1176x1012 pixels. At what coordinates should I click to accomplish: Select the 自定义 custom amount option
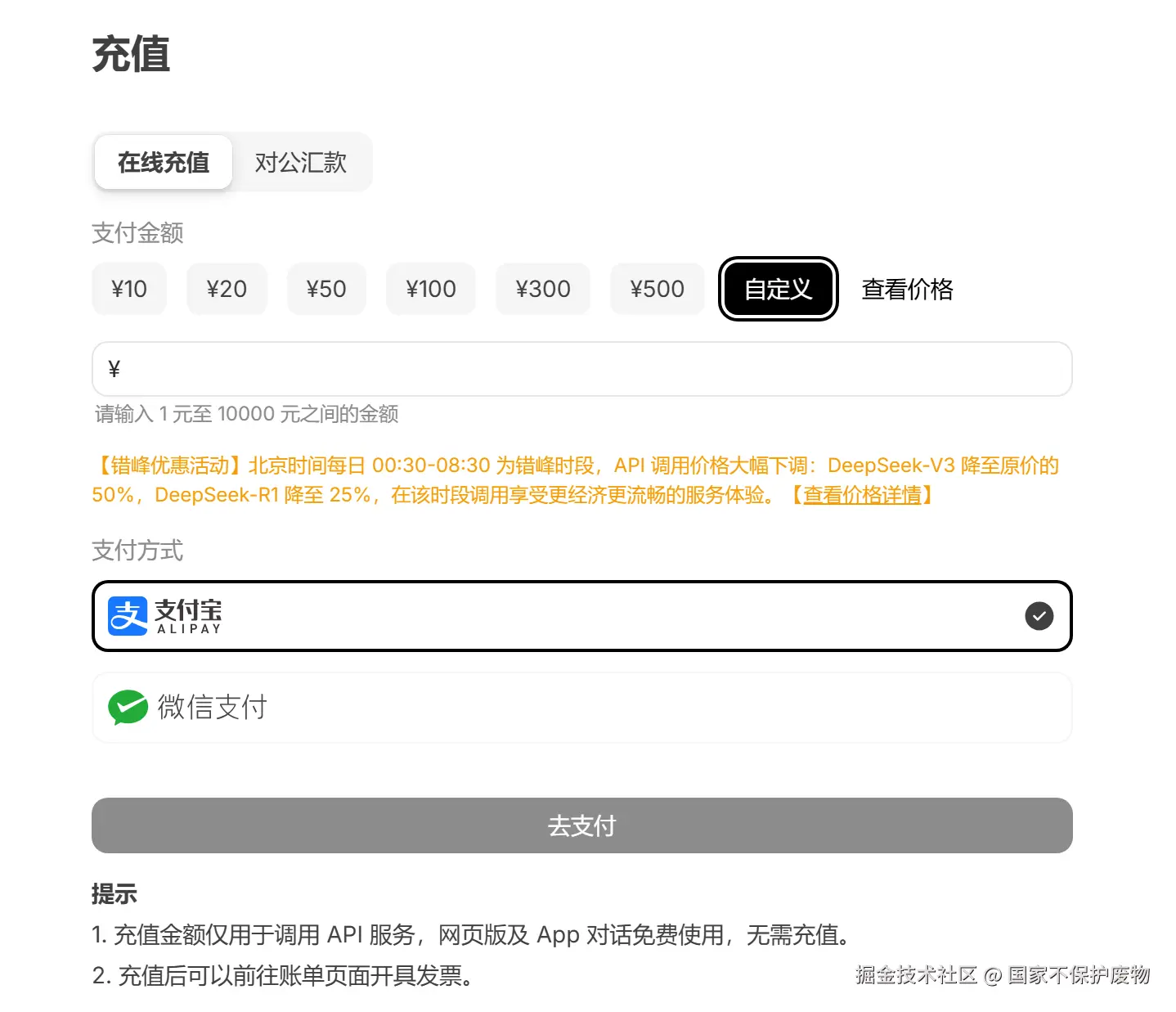779,289
